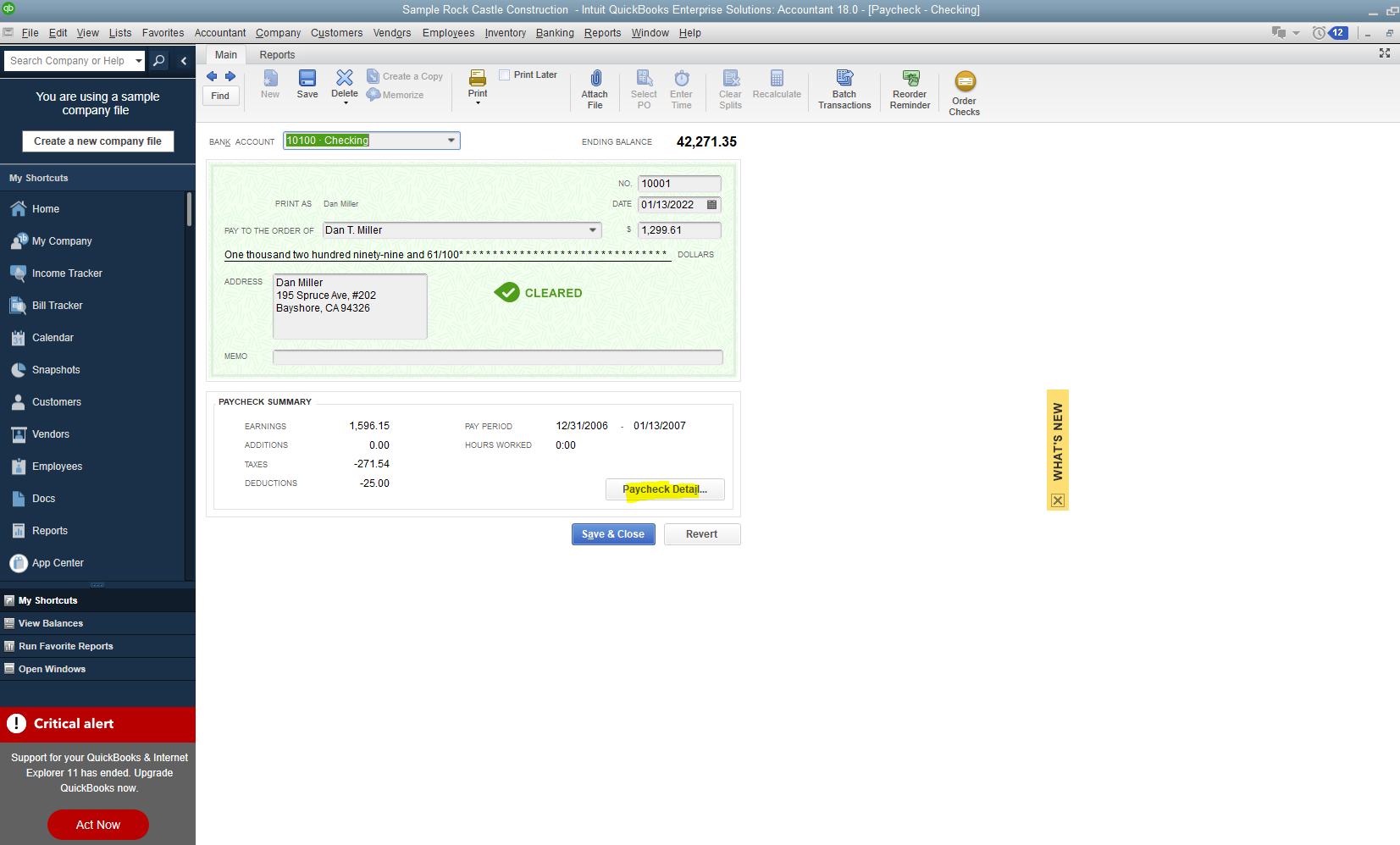Toggle the Memorize option
1400x845 pixels.
pos(396,95)
